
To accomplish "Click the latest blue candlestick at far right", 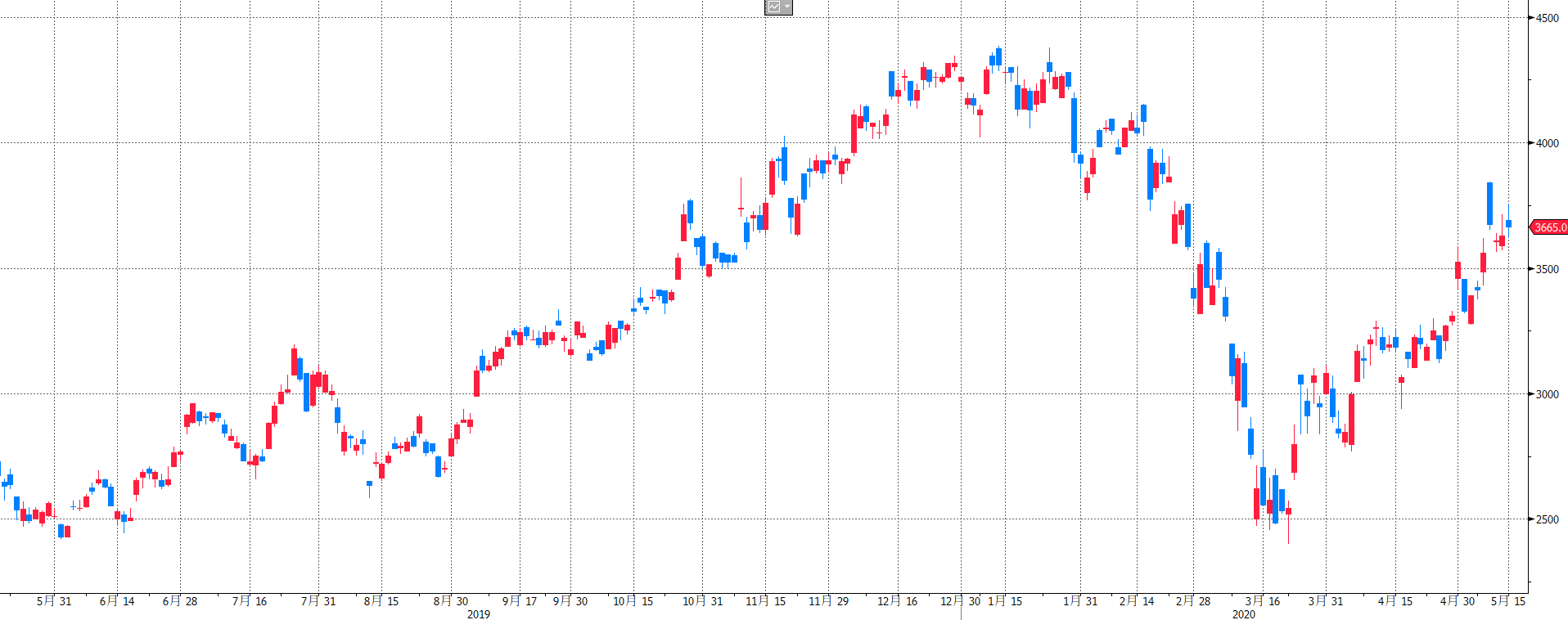I will (x=1508, y=223).
